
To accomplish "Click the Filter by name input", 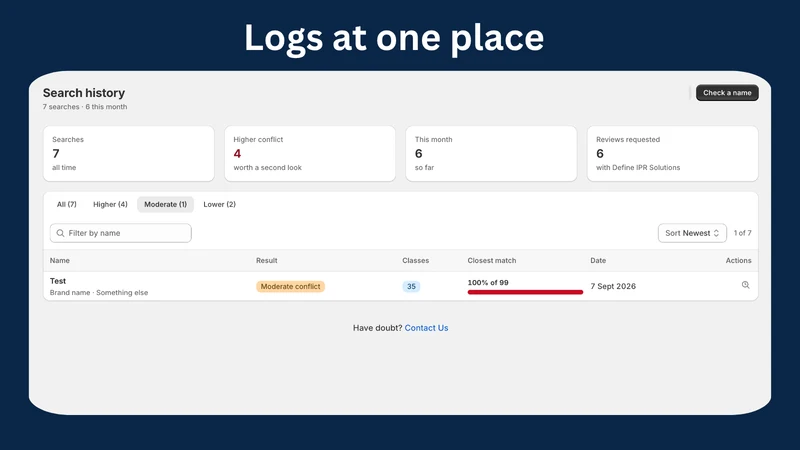I will [120, 233].
